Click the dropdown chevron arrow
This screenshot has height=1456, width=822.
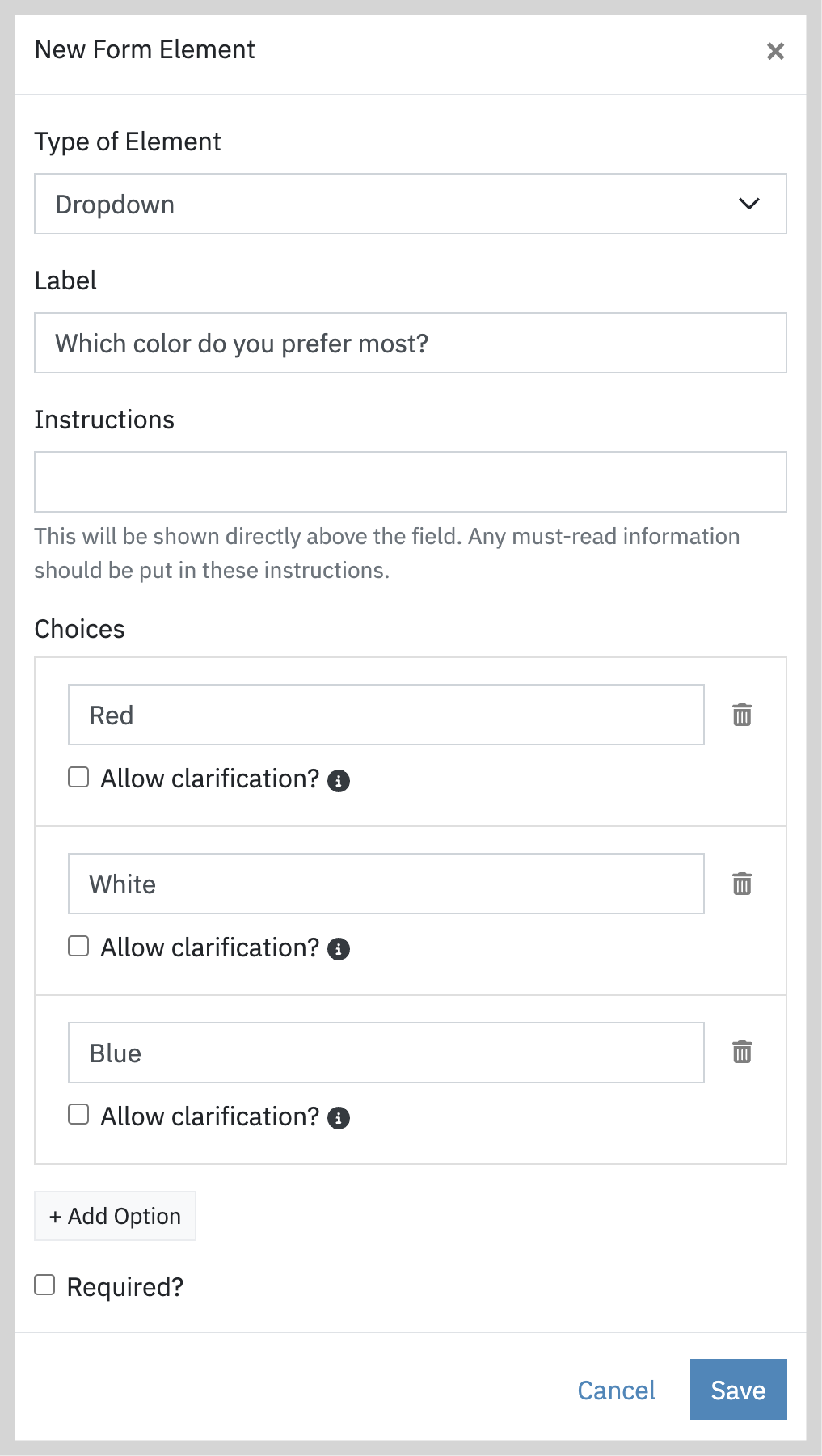coord(749,204)
